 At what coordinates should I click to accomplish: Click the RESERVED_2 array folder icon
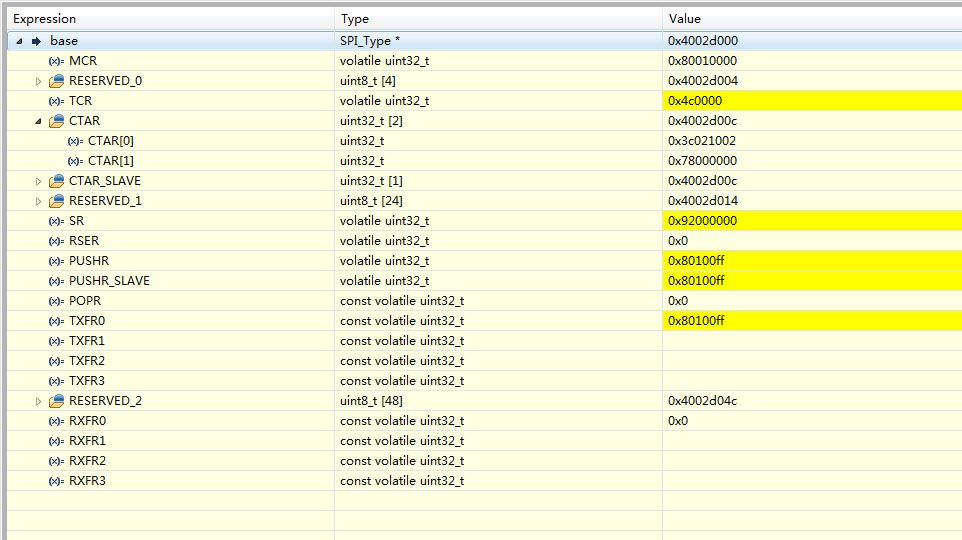tap(56, 401)
